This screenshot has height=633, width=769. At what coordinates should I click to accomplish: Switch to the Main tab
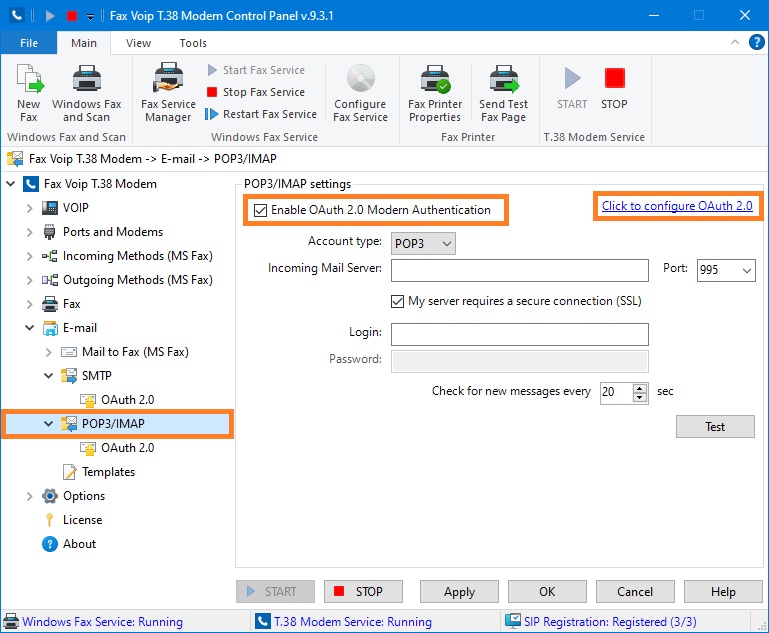84,43
